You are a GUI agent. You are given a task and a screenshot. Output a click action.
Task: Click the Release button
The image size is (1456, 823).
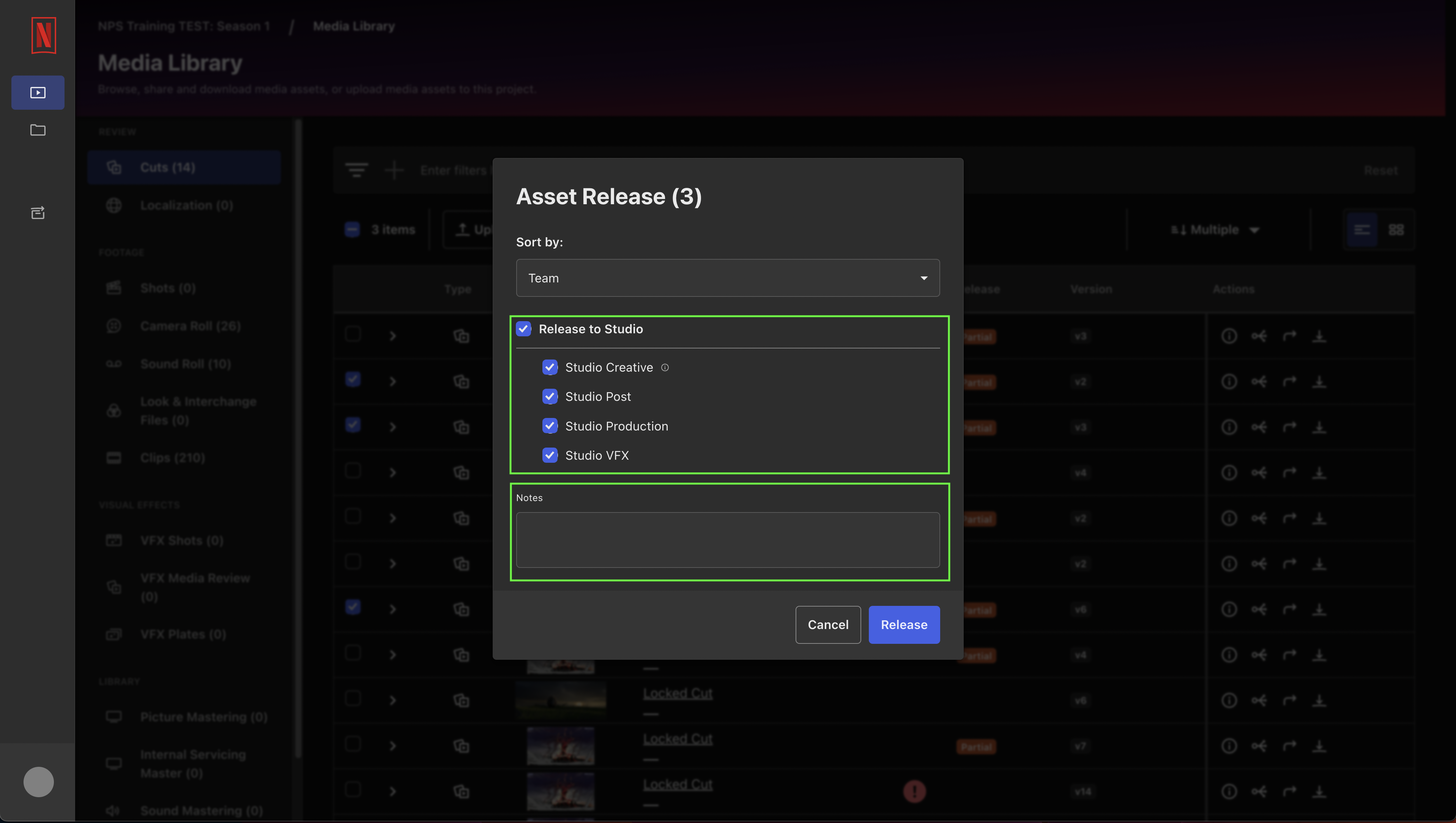point(904,624)
